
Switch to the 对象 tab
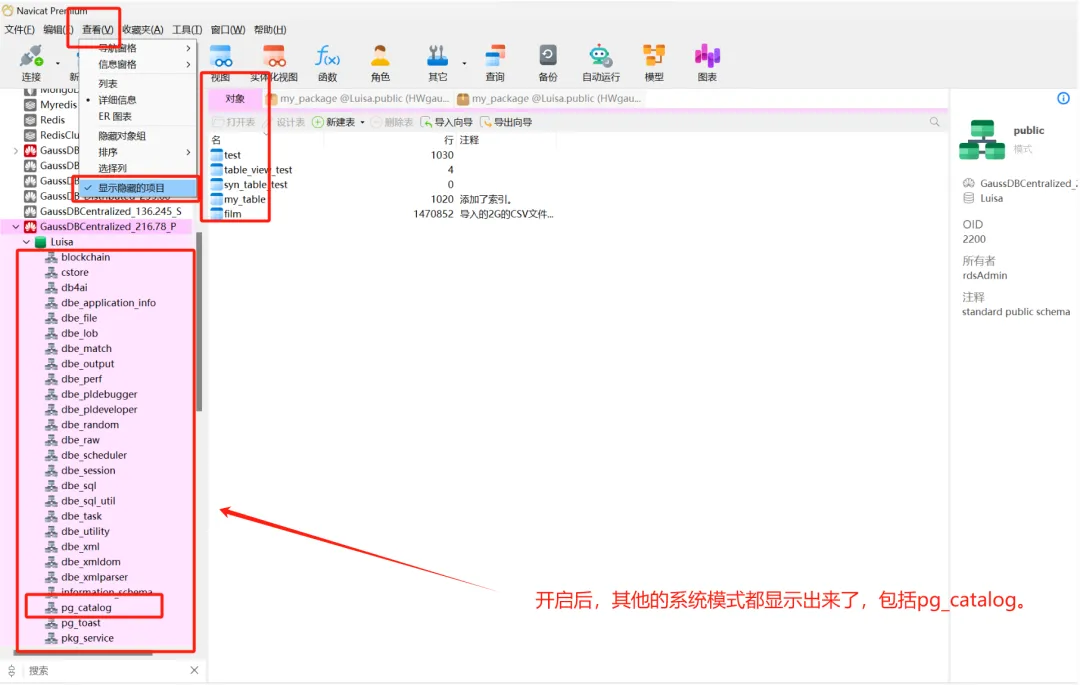coord(235,98)
